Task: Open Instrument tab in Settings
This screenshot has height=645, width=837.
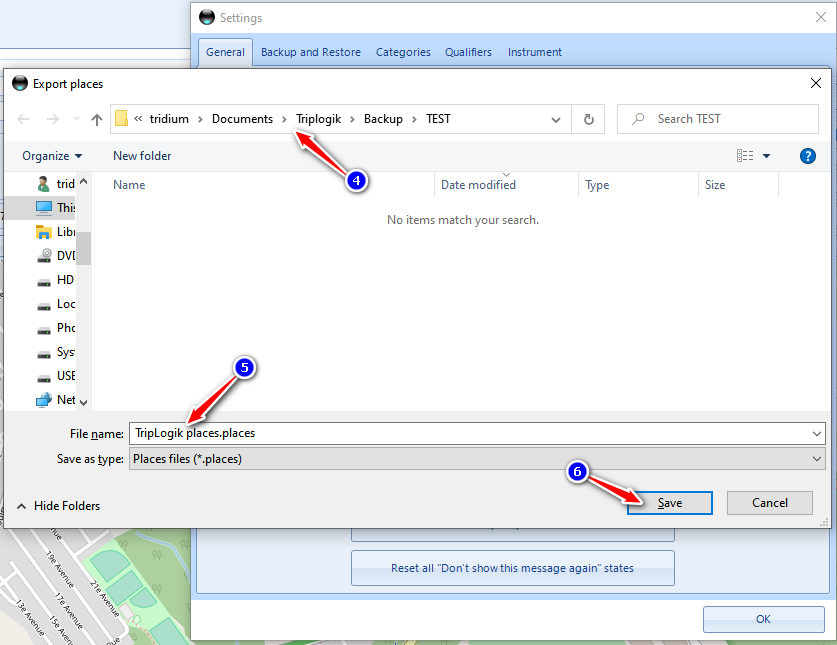Action: [534, 52]
